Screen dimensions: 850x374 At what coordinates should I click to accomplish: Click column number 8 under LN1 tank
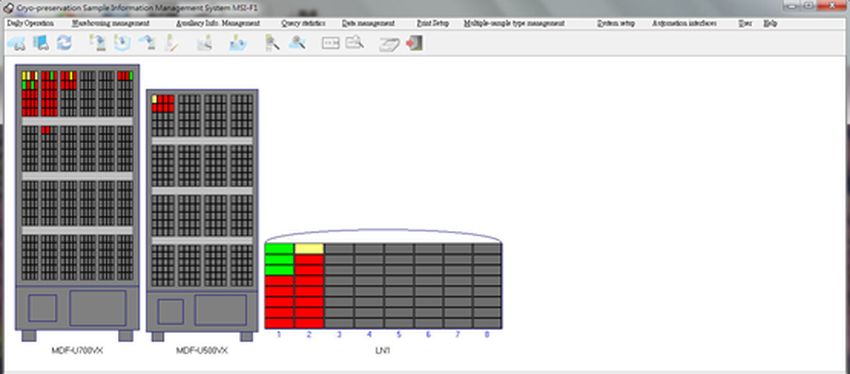click(x=487, y=335)
